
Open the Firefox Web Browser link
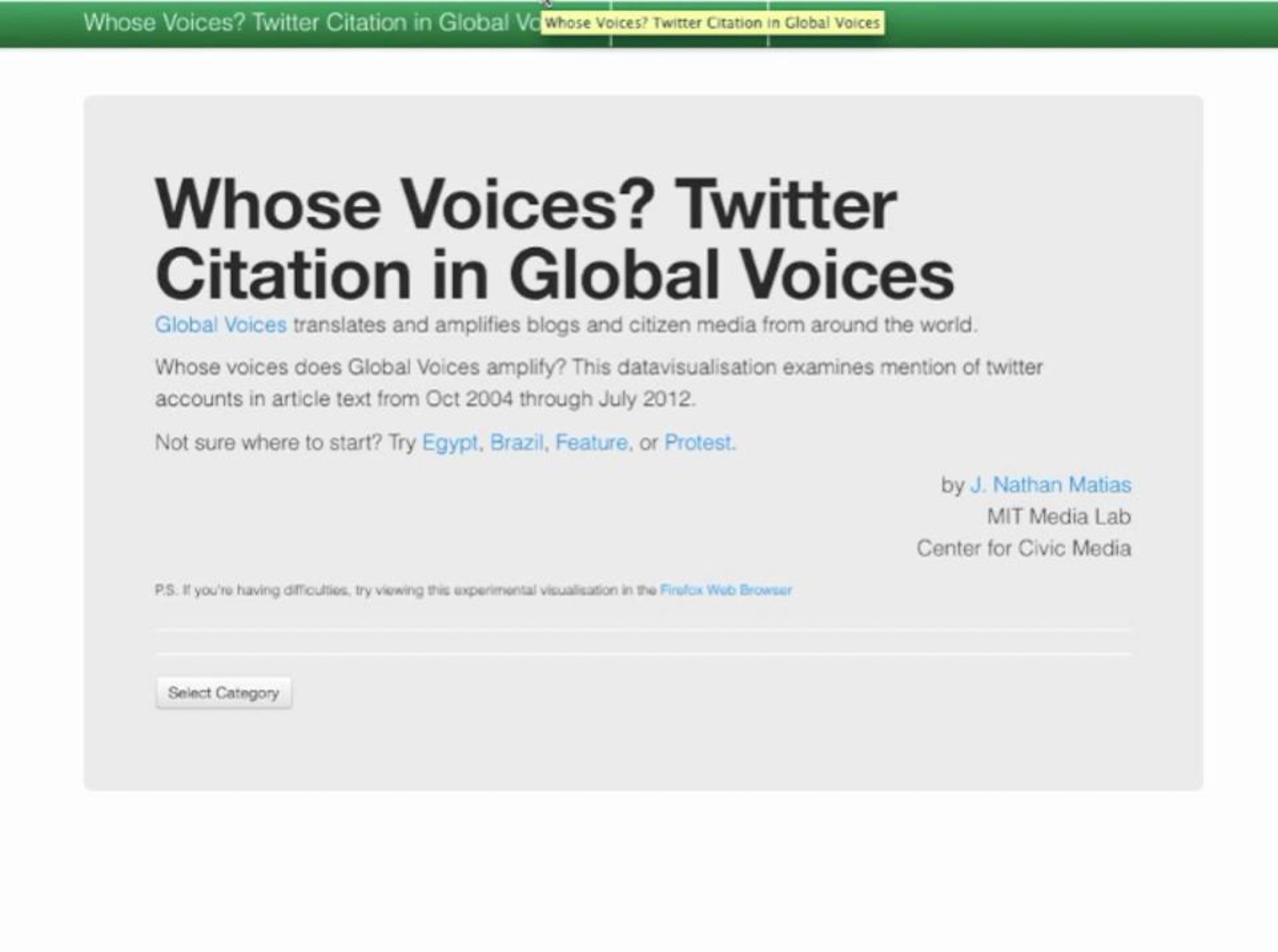tap(725, 590)
